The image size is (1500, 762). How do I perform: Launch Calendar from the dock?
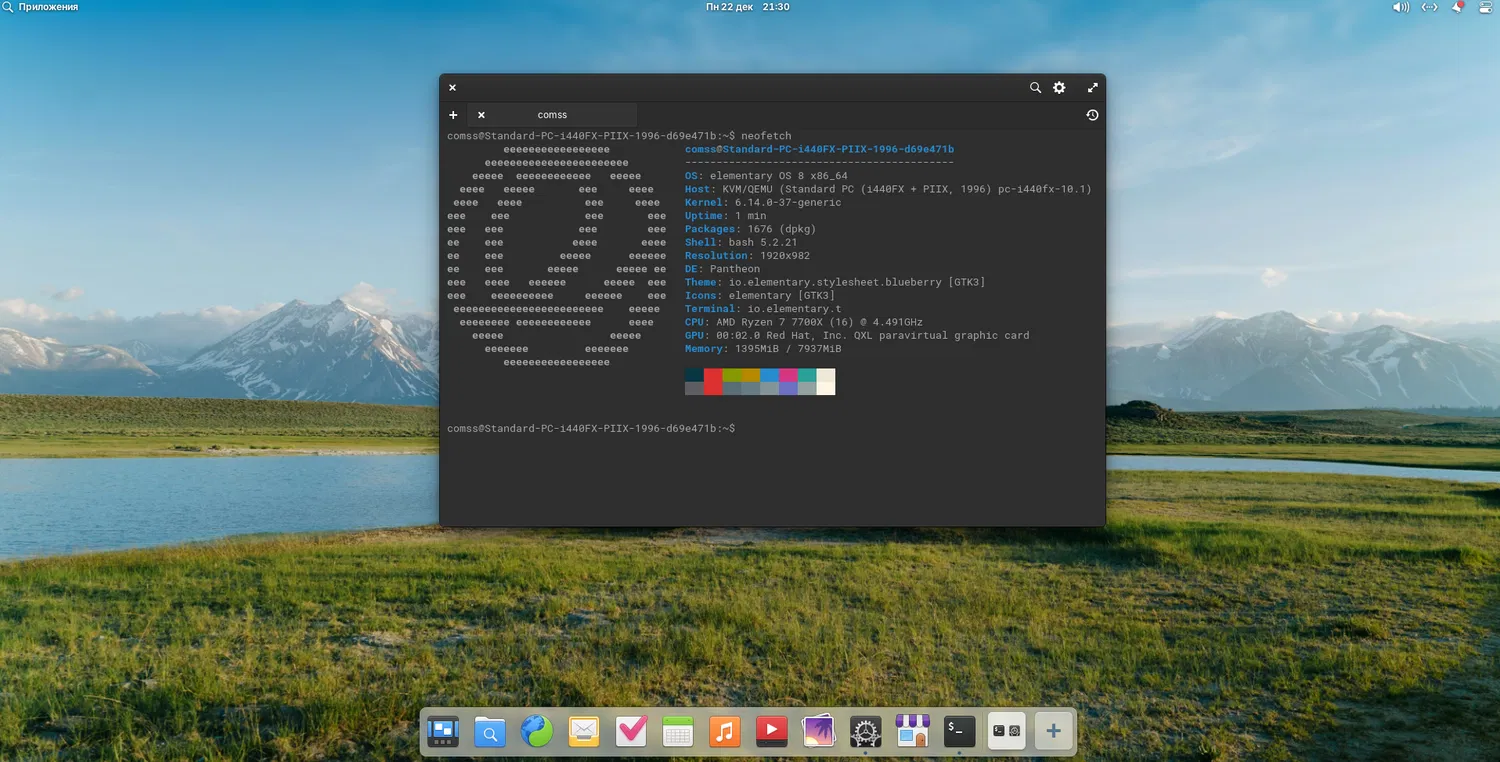click(678, 732)
